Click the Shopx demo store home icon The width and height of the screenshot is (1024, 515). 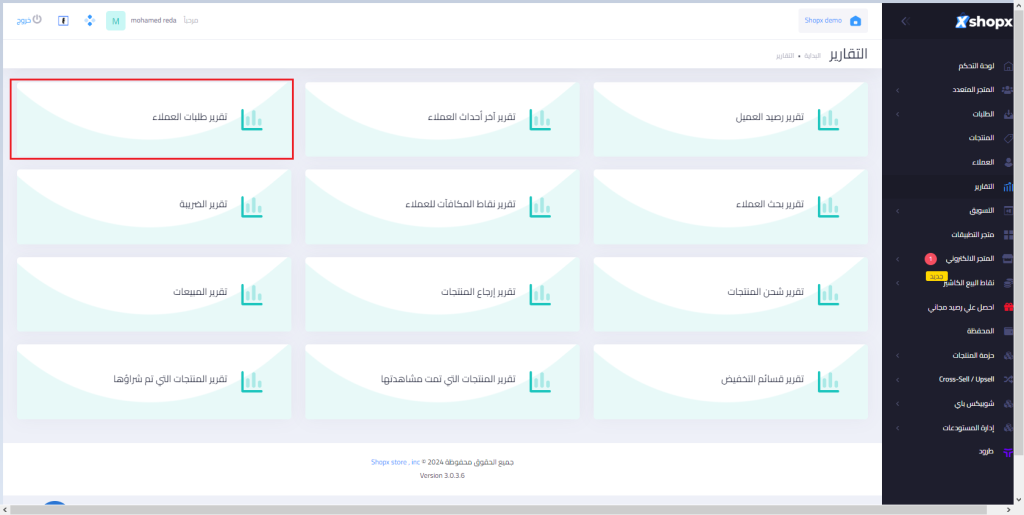(x=855, y=21)
